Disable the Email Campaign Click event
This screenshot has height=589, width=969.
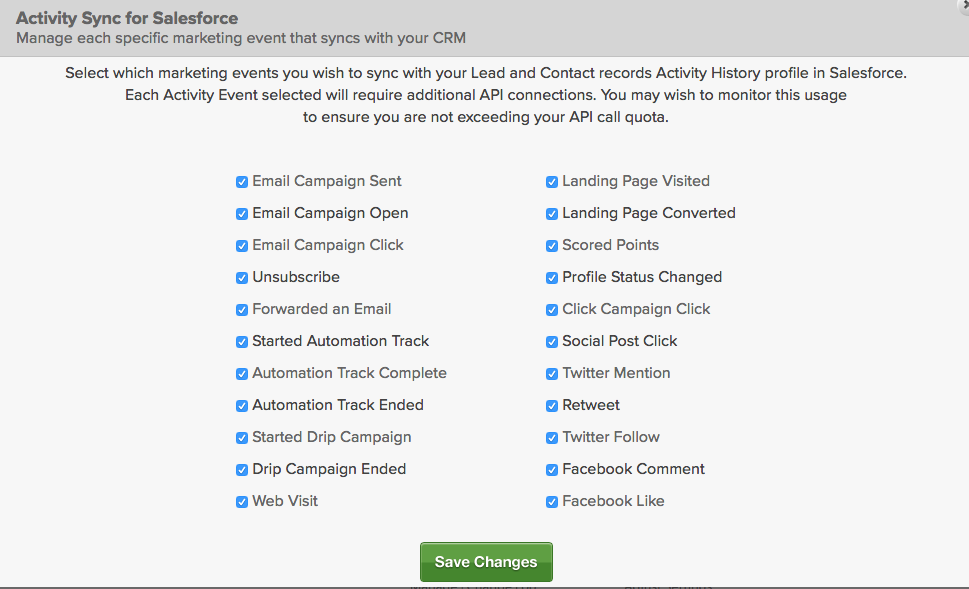pyautogui.click(x=242, y=246)
